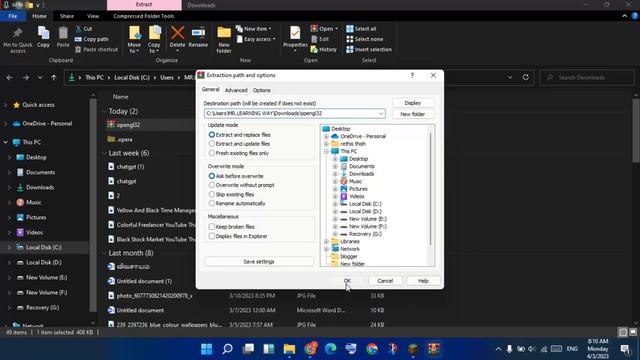Image resolution: width=640 pixels, height=360 pixels.
Task: Navigate back with the Back arrow
Action: click(9, 77)
